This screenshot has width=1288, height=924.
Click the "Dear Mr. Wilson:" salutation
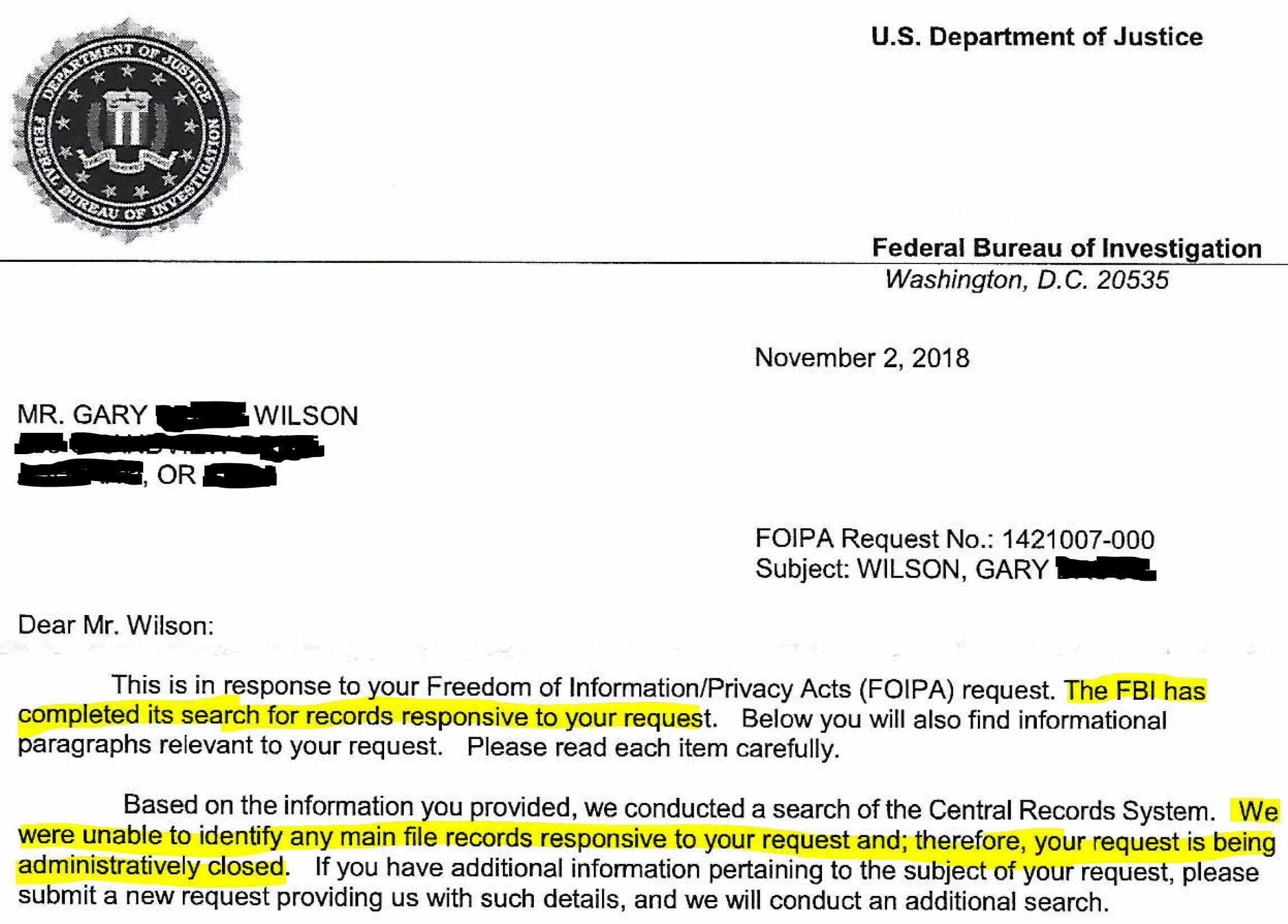(x=116, y=626)
